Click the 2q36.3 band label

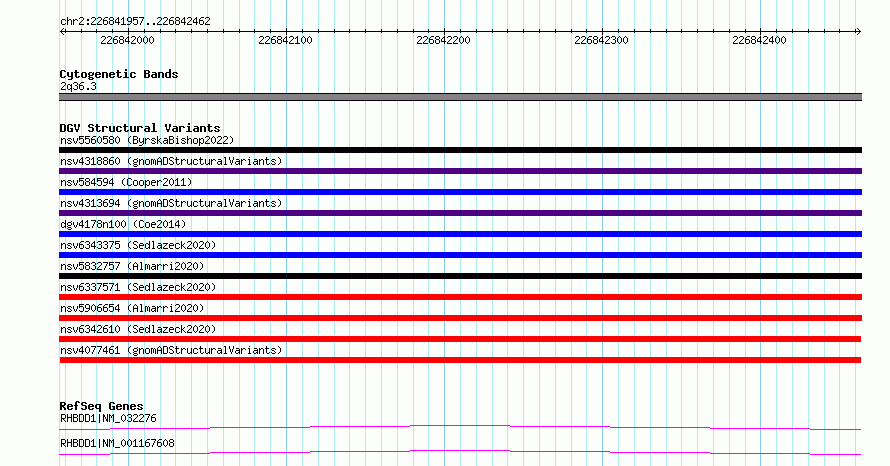(78, 86)
